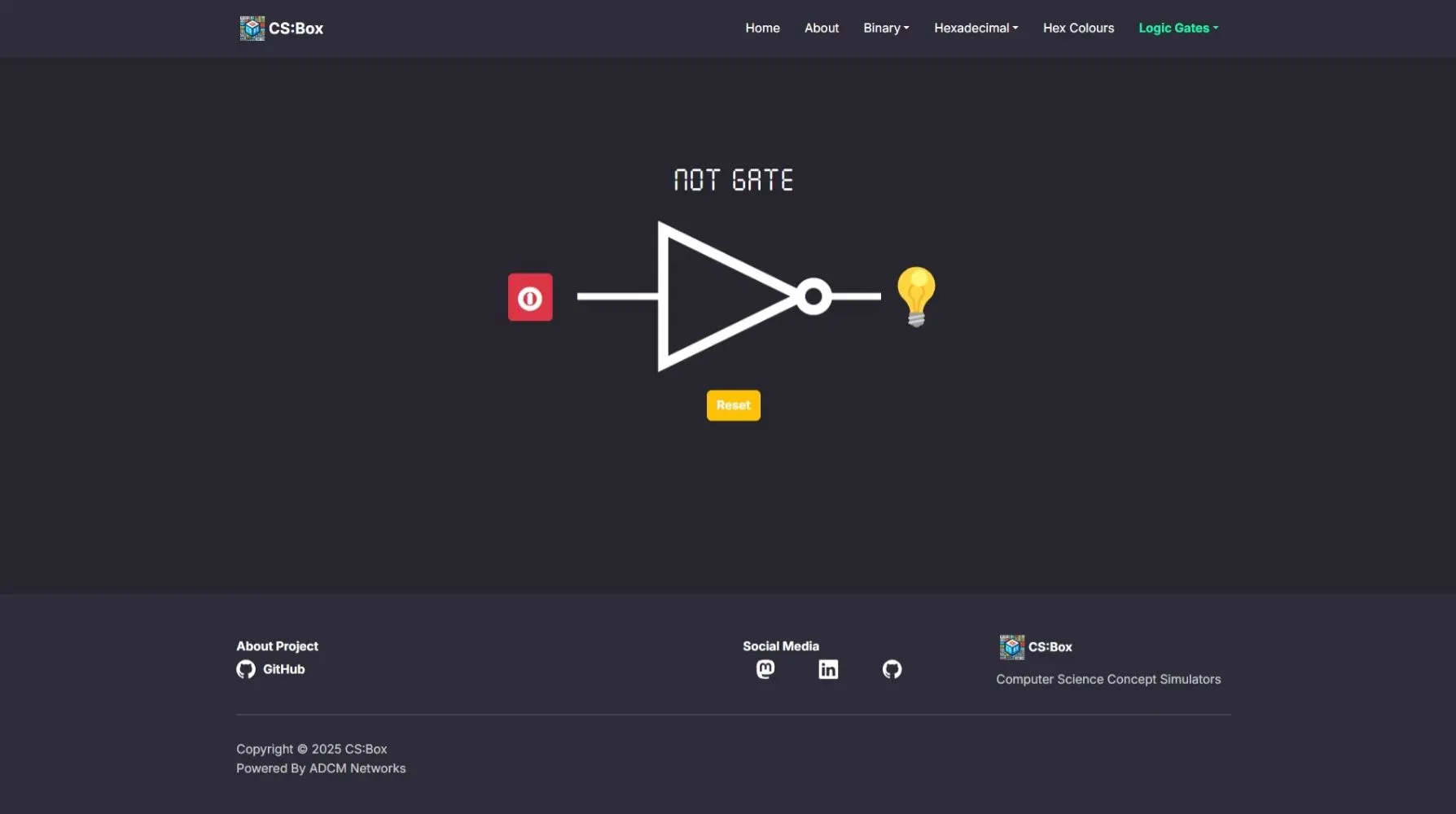Open the LinkedIn social media icon

(828, 669)
